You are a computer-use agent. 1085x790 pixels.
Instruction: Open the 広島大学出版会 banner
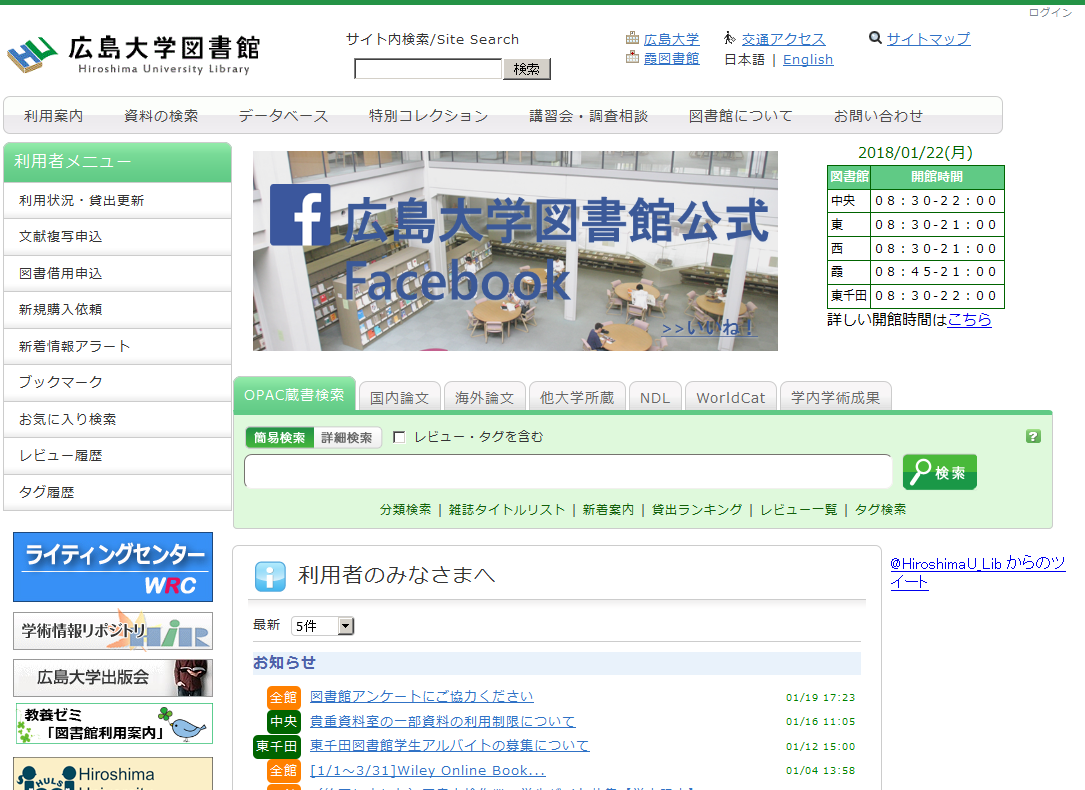pyautogui.click(x=113, y=677)
